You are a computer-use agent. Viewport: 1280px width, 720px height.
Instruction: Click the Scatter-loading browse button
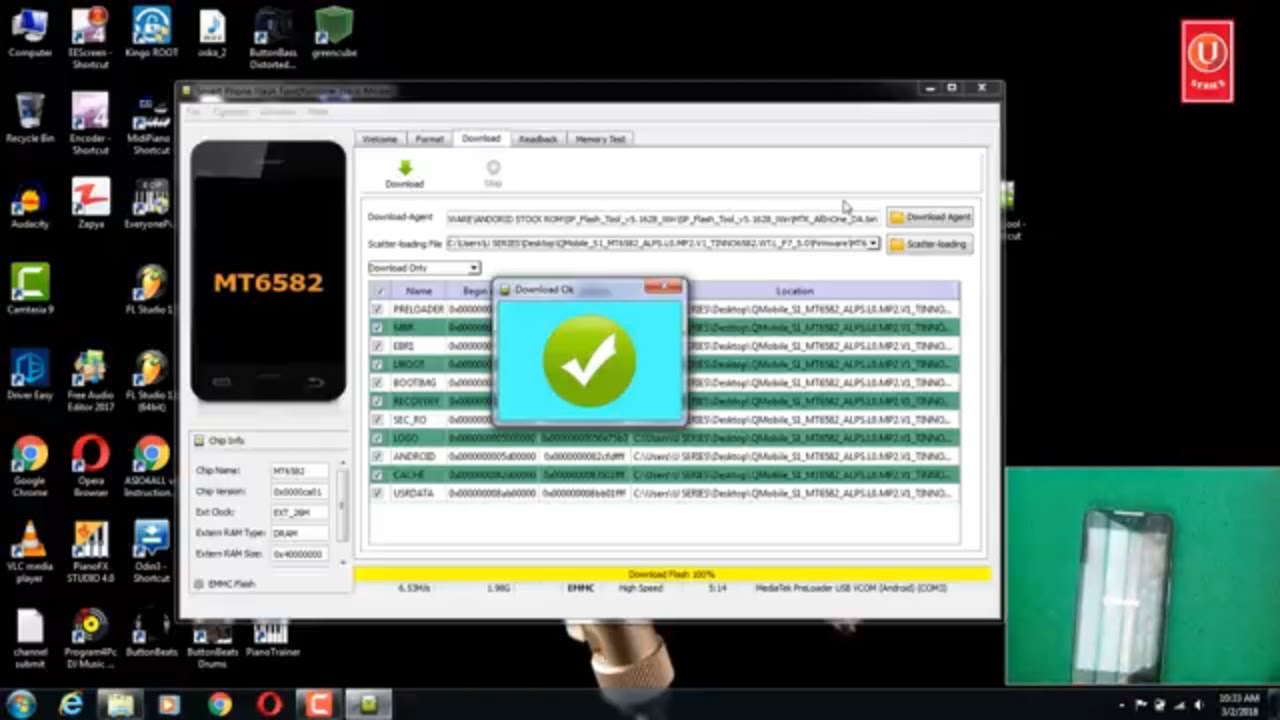click(x=929, y=244)
